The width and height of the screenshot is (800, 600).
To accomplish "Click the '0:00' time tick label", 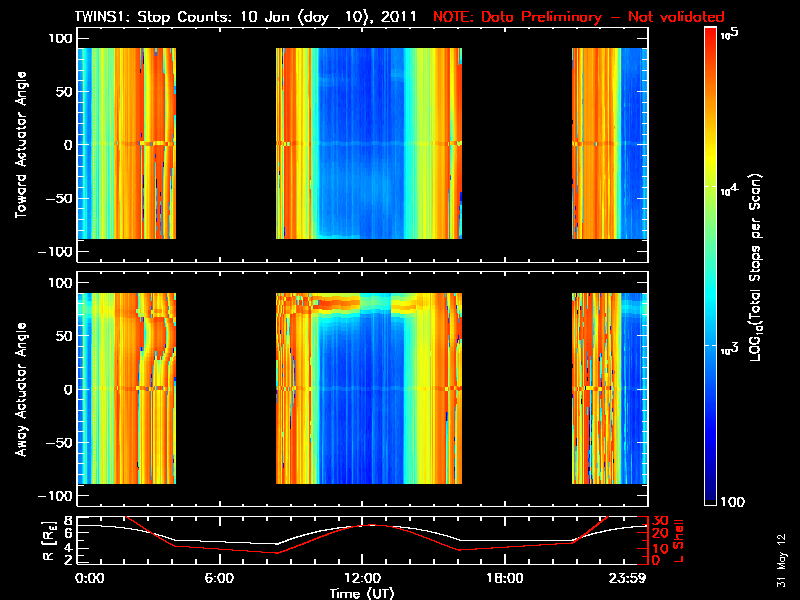I will click(x=89, y=578).
